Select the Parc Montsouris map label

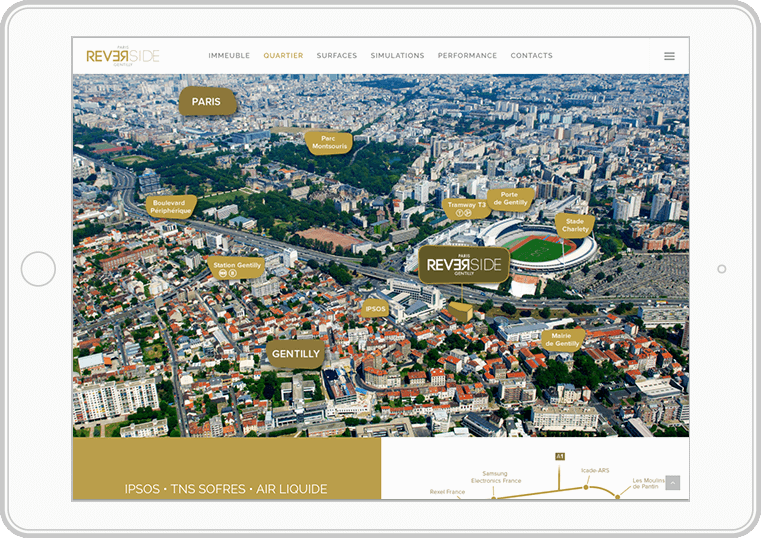(330, 143)
